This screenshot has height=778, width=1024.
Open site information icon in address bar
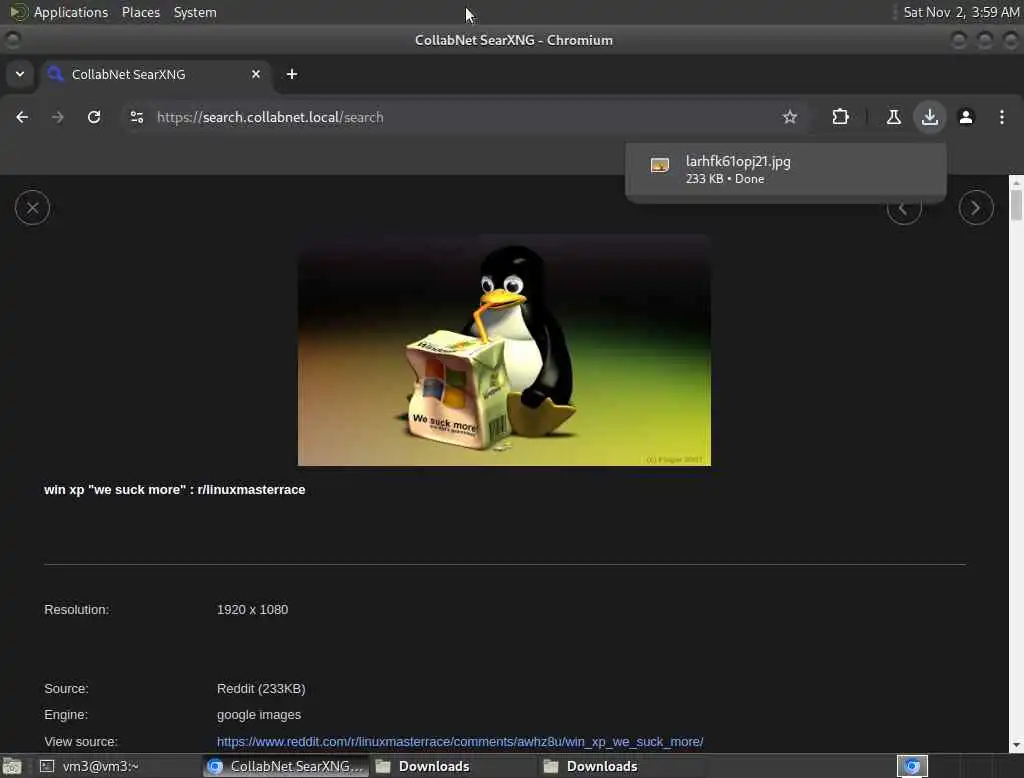coord(136,117)
